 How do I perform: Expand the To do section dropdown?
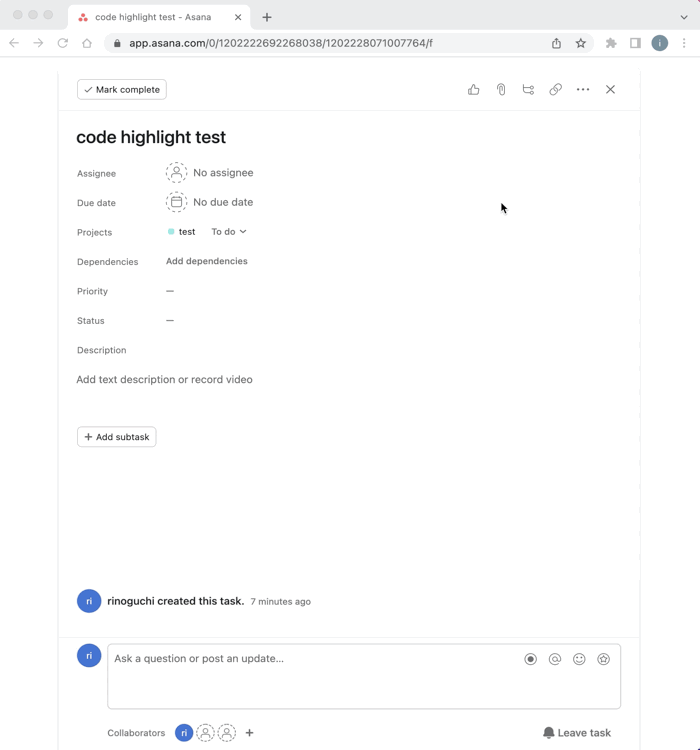(x=229, y=232)
